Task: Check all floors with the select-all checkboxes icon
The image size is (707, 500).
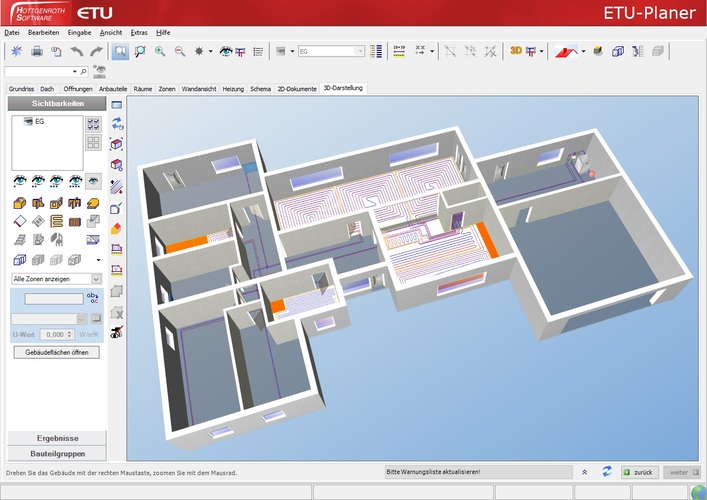Action: click(94, 123)
